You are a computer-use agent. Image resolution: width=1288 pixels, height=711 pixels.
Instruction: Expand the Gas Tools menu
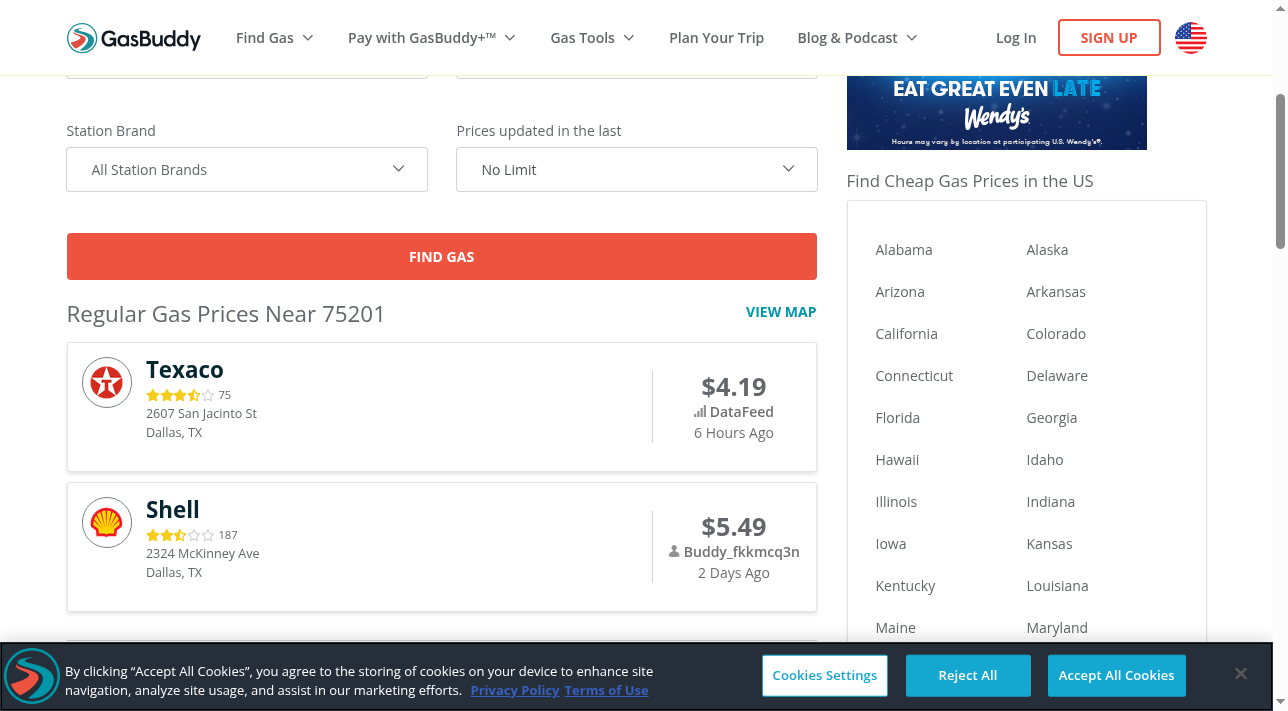tap(592, 38)
